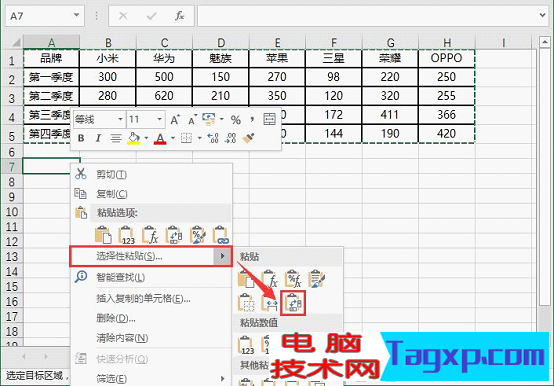554x386 pixels.
Task: Click No Borders paste icon in submenu
Action: coord(246,303)
